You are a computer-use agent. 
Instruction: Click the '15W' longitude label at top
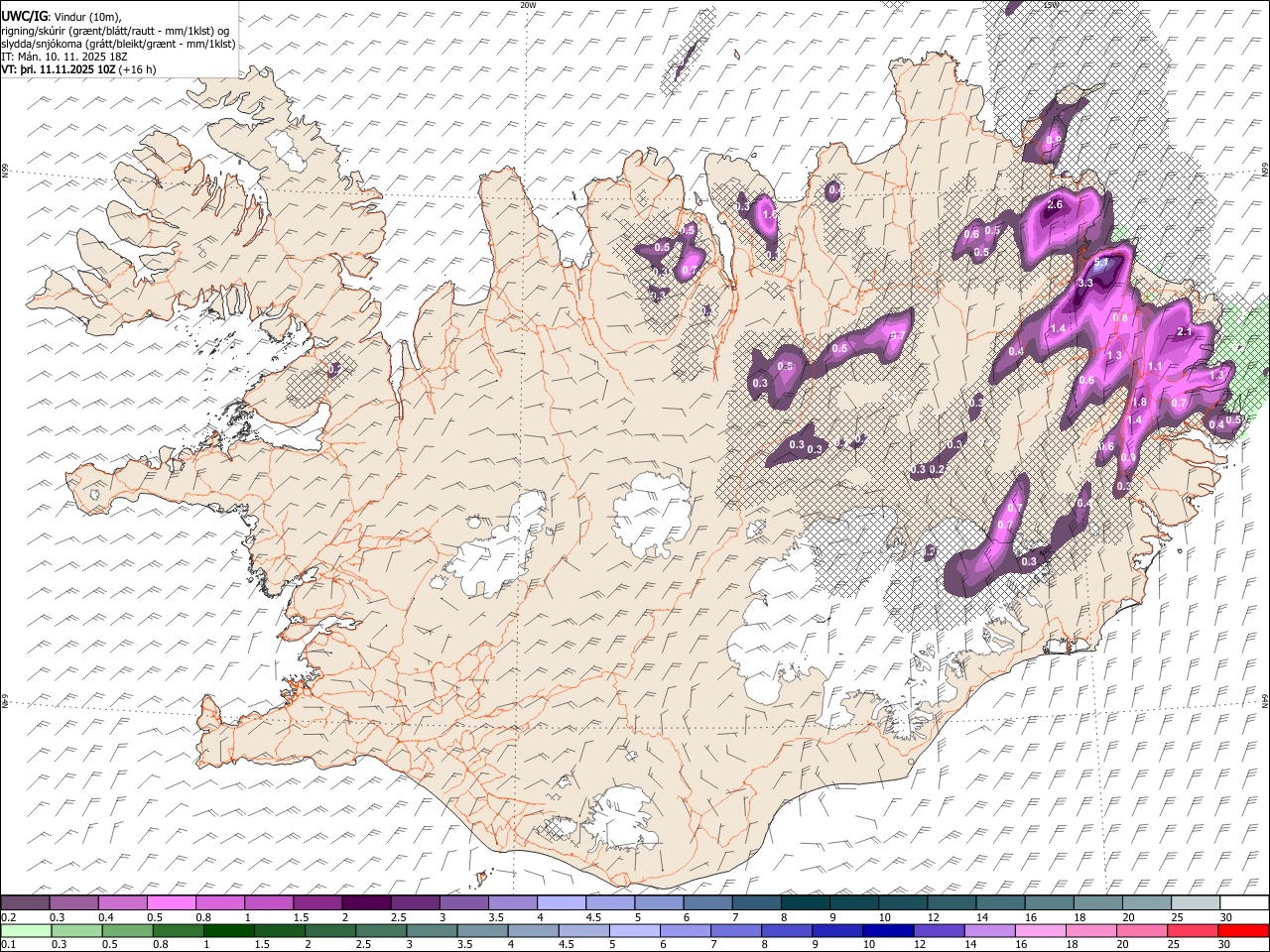tap(1050, 5)
